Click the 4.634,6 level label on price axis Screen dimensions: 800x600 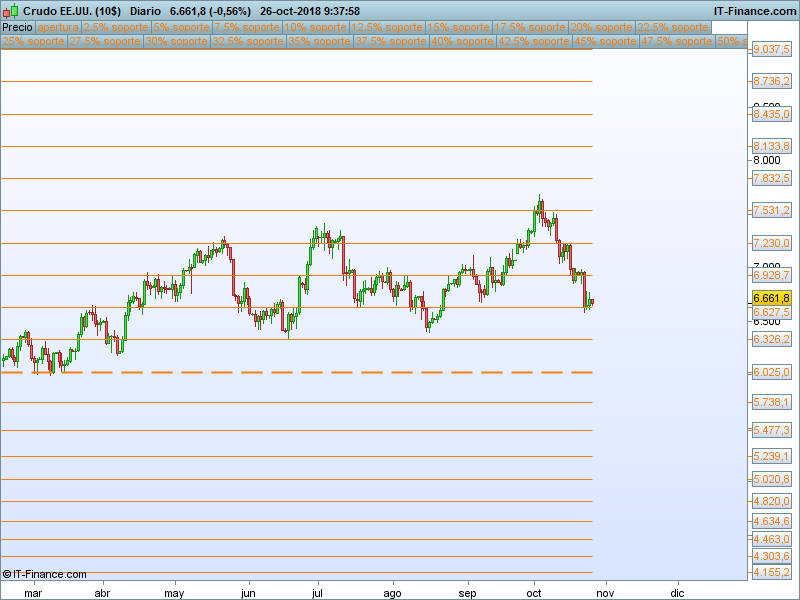[771, 521]
